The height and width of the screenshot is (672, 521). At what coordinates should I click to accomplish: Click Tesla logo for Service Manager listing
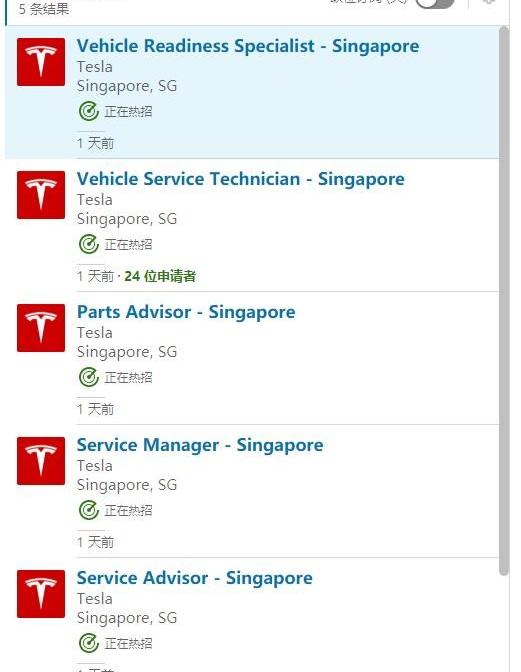pos(41,461)
